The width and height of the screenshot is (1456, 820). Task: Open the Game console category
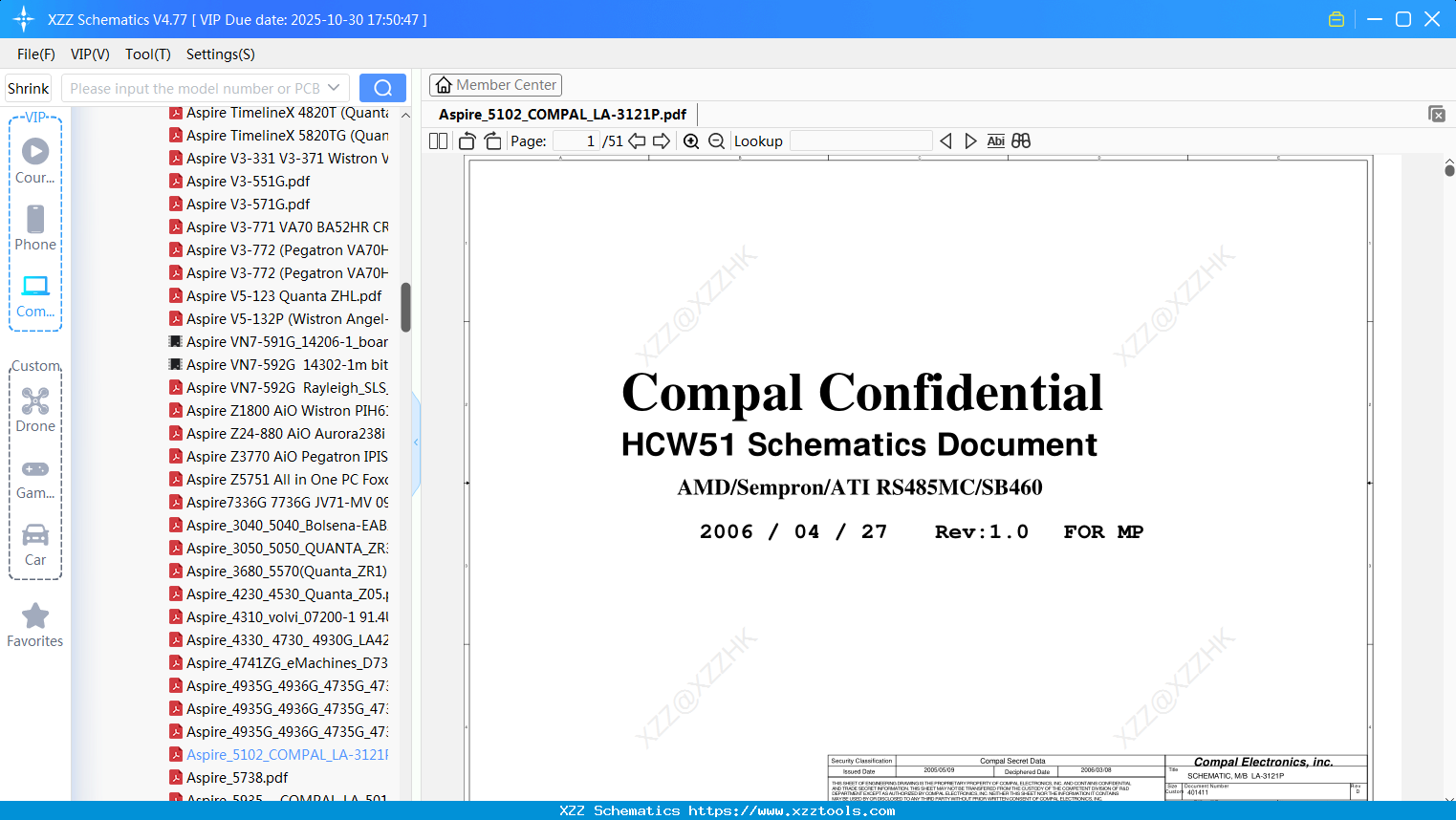[x=35, y=479]
